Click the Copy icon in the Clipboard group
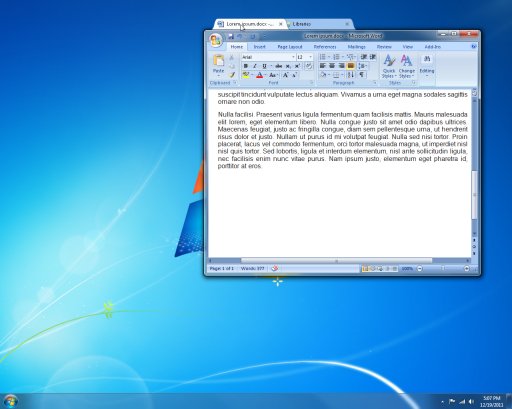512x409 pixels. tap(232, 66)
